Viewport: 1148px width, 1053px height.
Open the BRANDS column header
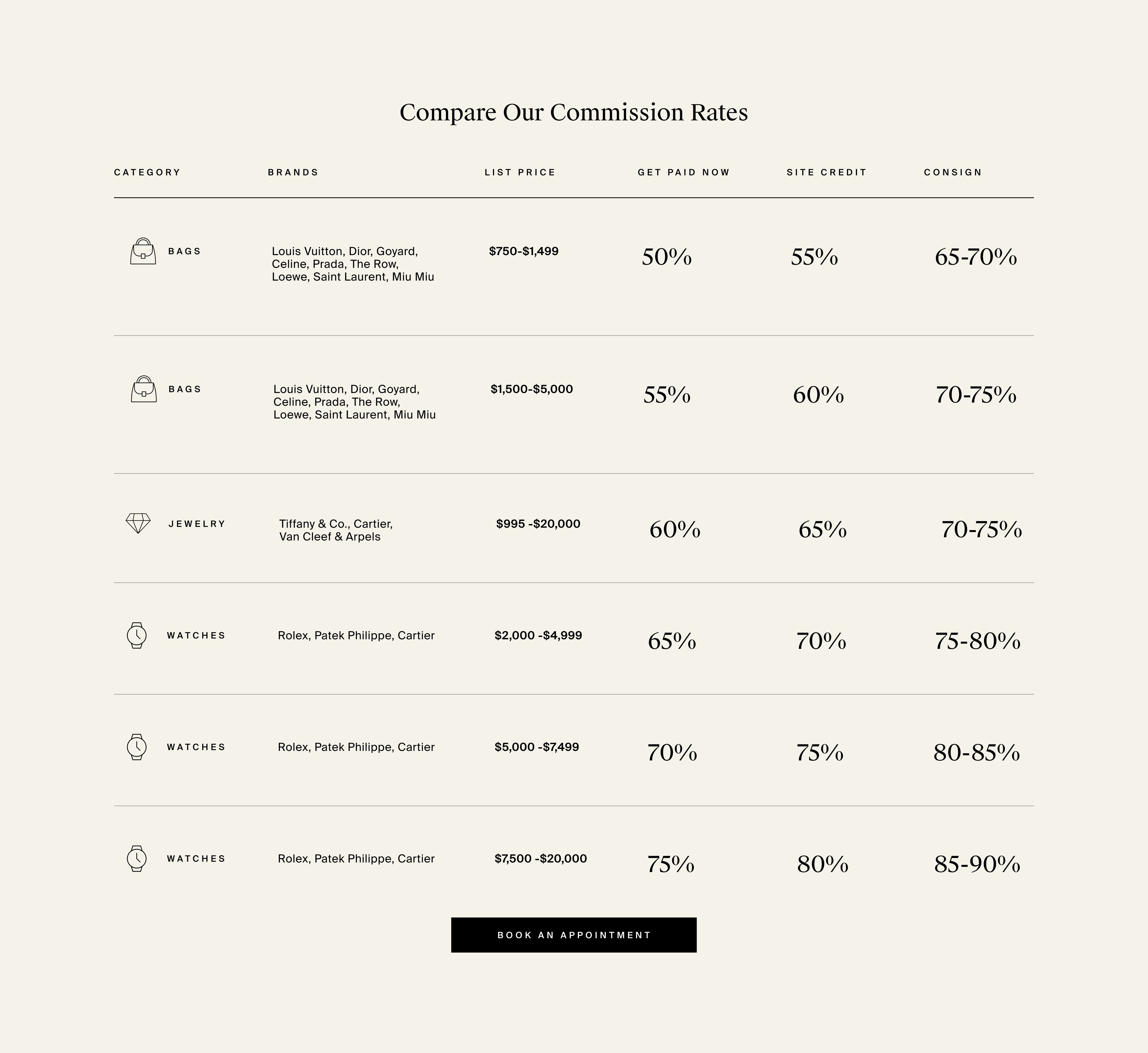(293, 172)
